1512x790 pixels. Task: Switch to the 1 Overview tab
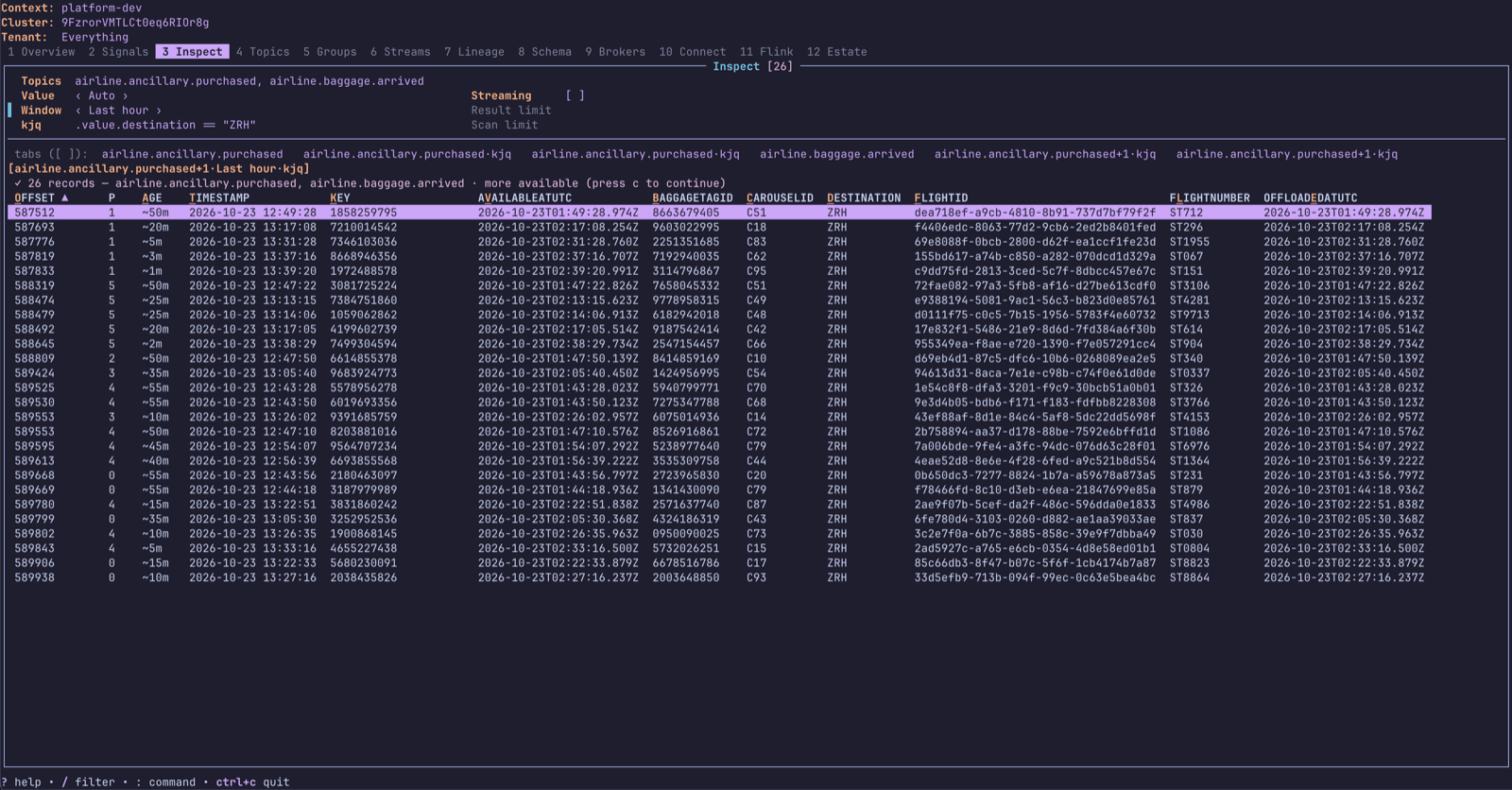(42, 52)
